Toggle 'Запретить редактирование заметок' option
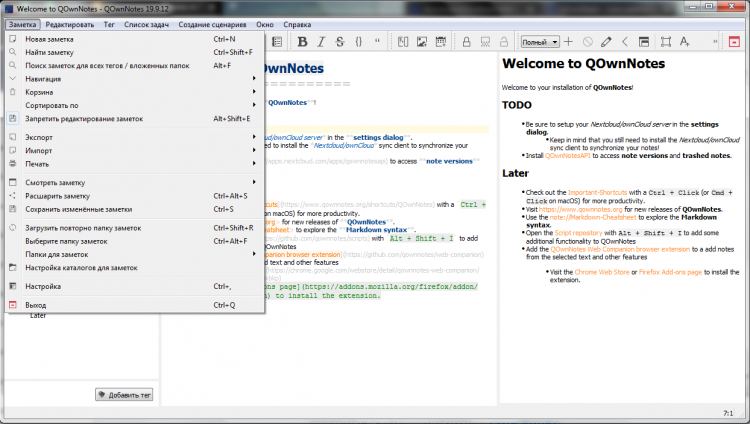 coord(84,118)
